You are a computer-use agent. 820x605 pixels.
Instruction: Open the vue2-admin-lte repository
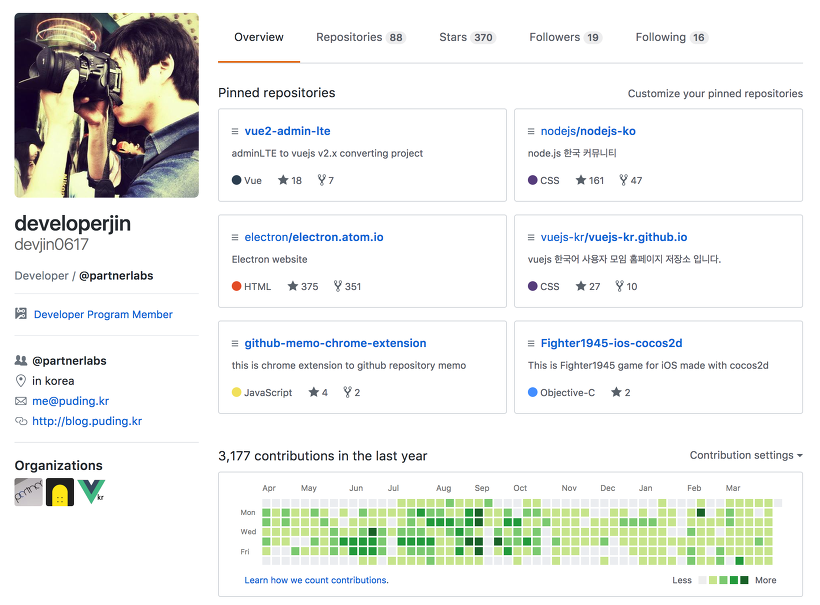287,131
